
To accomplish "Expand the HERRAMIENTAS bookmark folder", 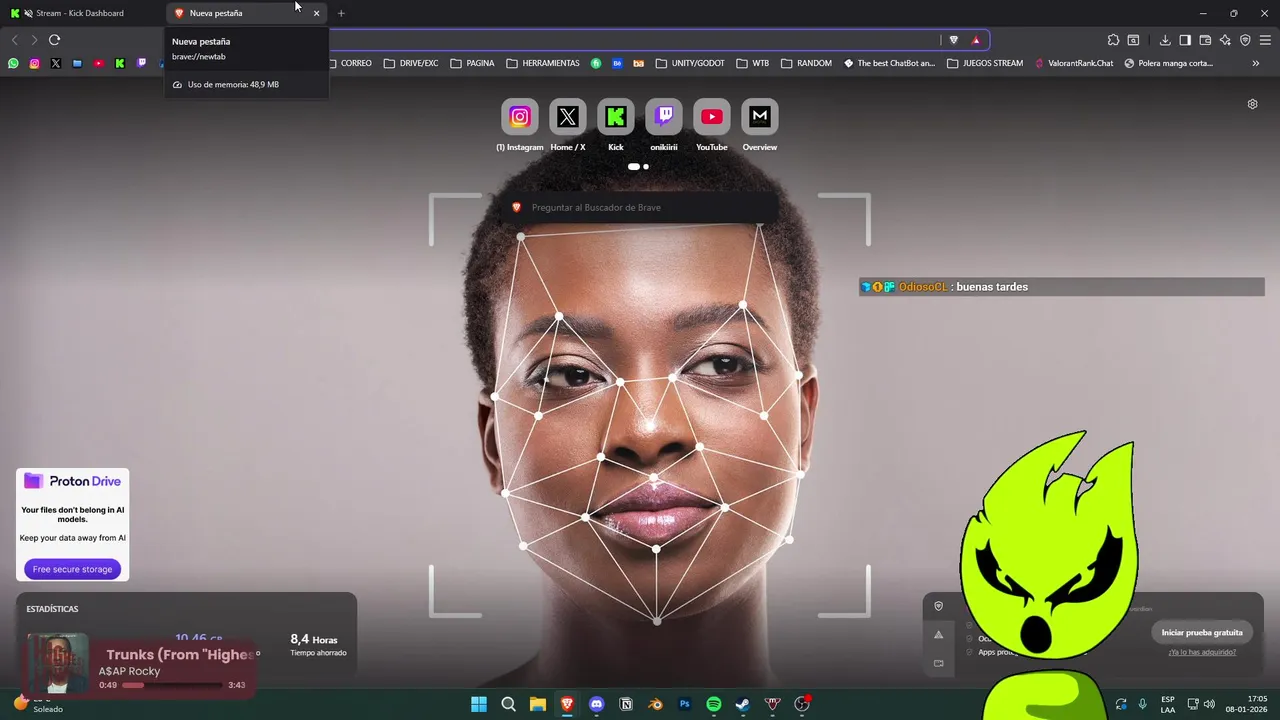I will point(543,63).
